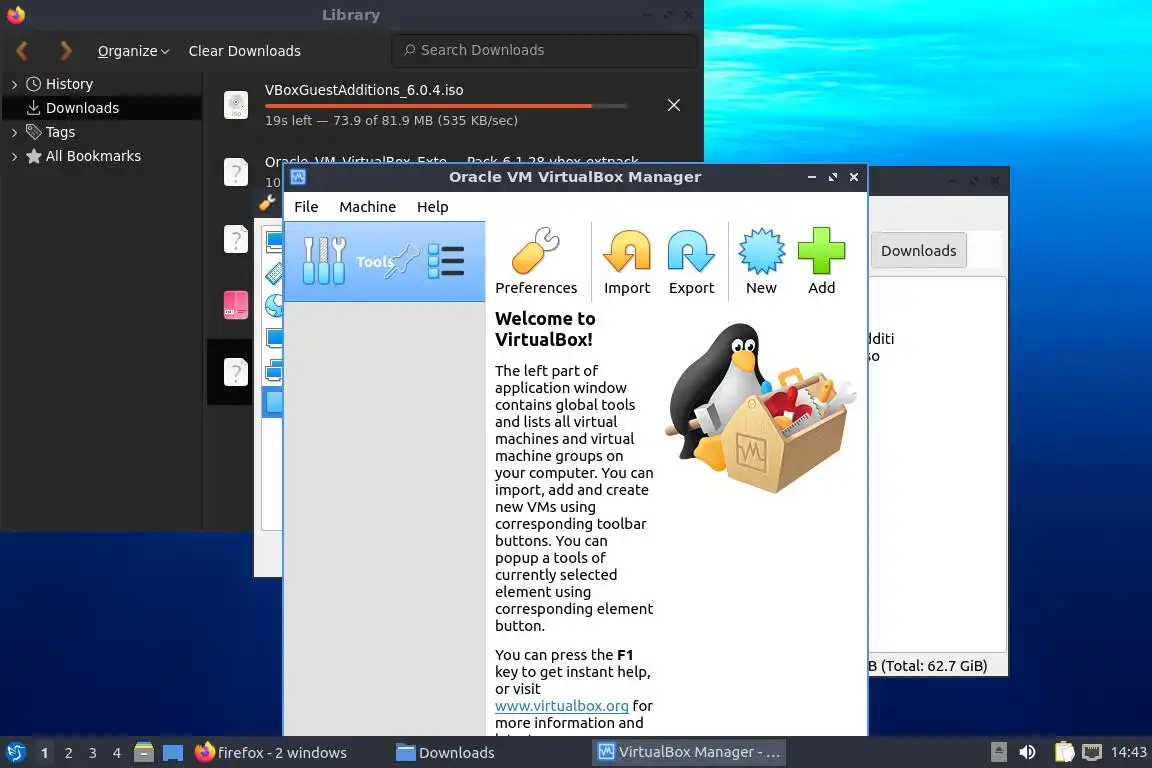Viewport: 1152px width, 768px height.
Task: Click the pin icon in Tools row
Action: tap(403, 261)
